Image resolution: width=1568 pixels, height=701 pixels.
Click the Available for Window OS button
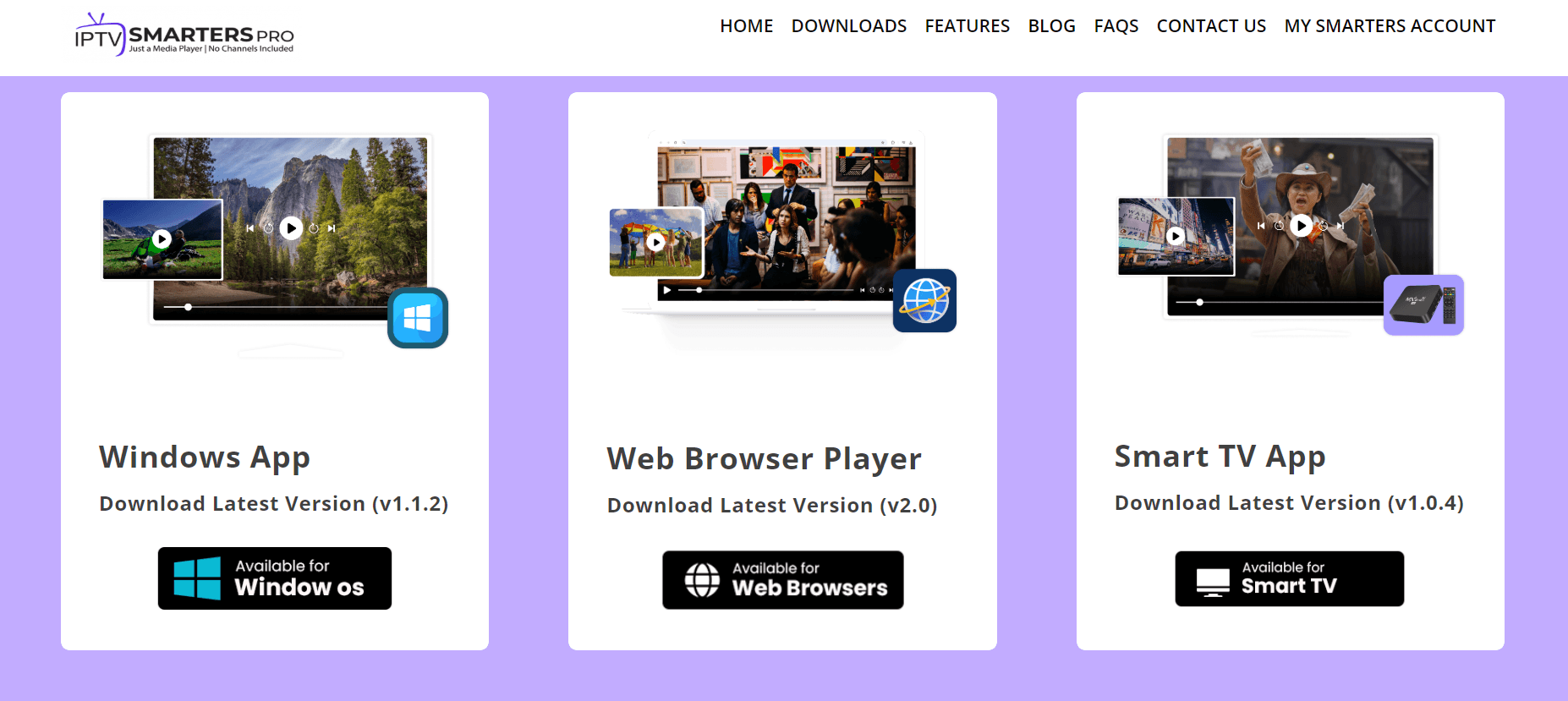point(275,578)
